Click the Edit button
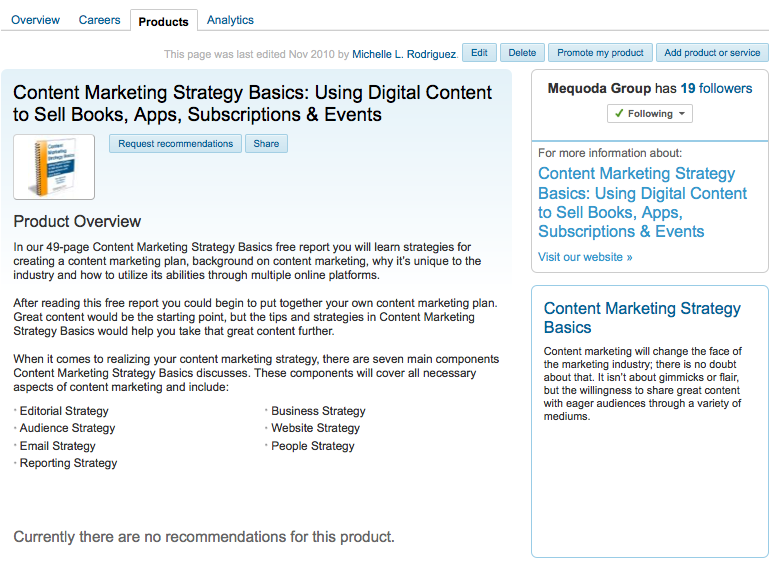The width and height of the screenshot is (776, 563). [479, 52]
